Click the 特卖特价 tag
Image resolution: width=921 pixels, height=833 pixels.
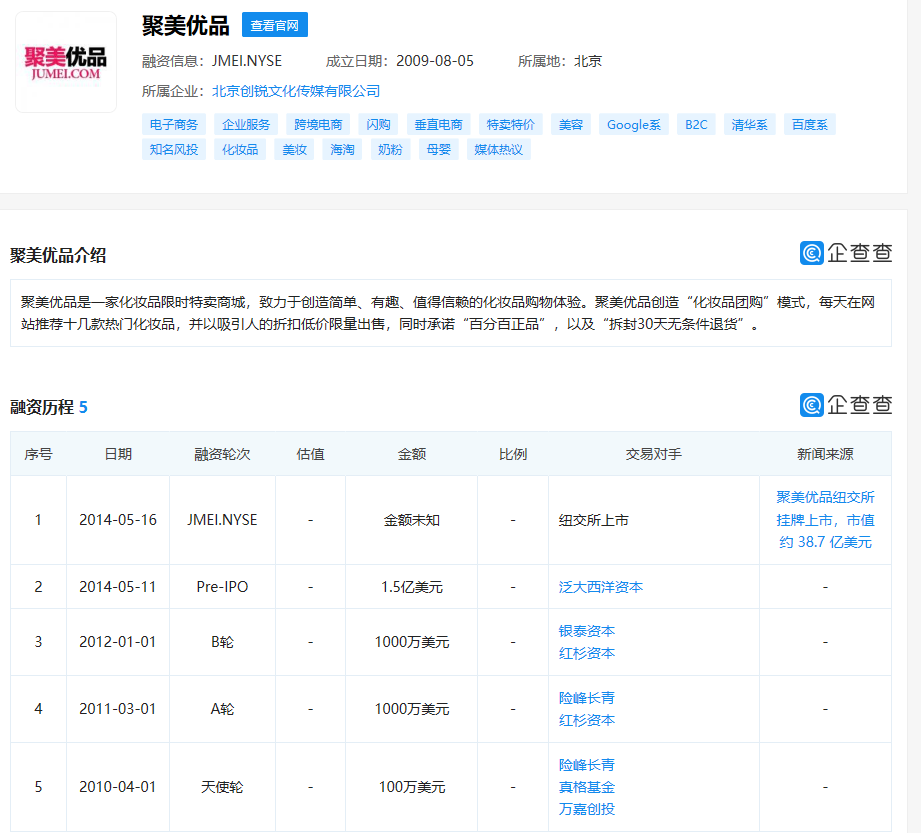pyautogui.click(x=511, y=125)
